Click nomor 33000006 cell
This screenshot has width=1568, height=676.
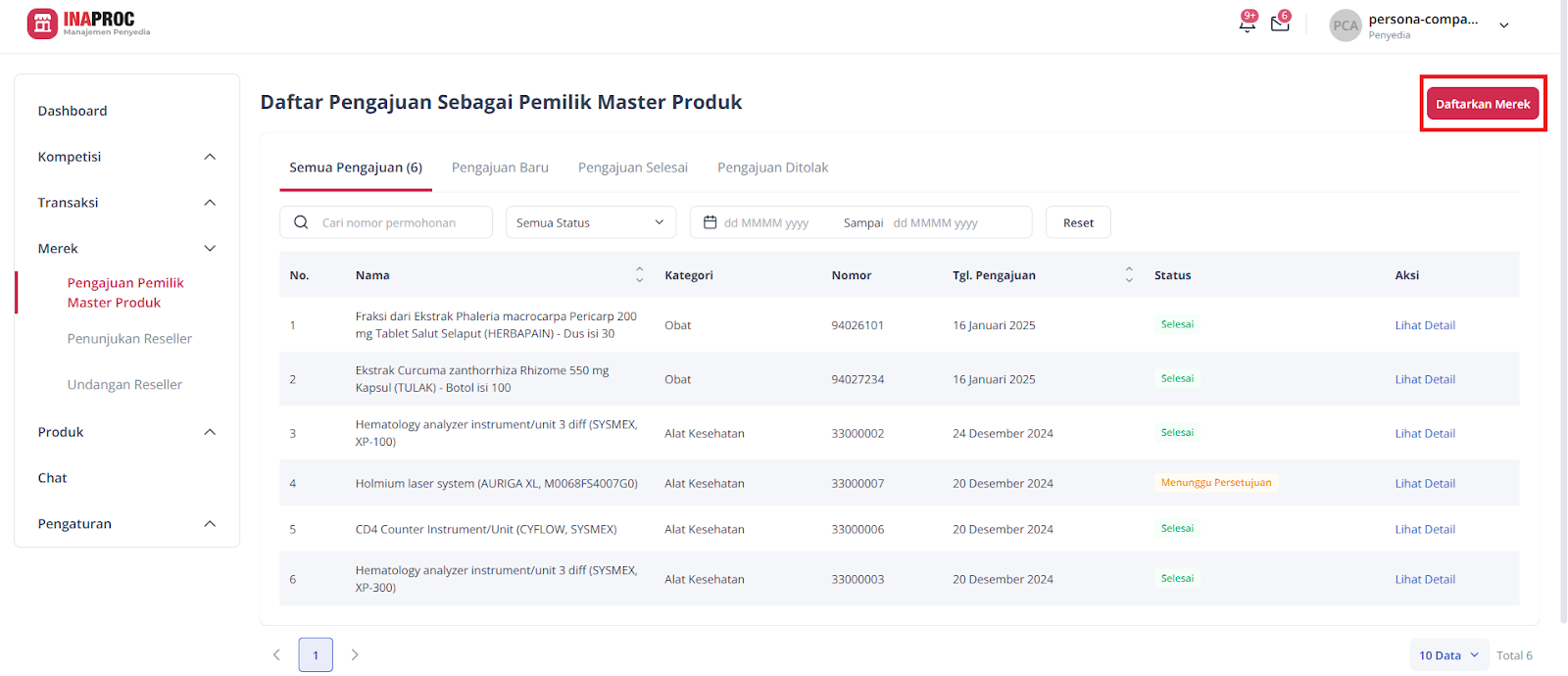pyautogui.click(x=857, y=529)
